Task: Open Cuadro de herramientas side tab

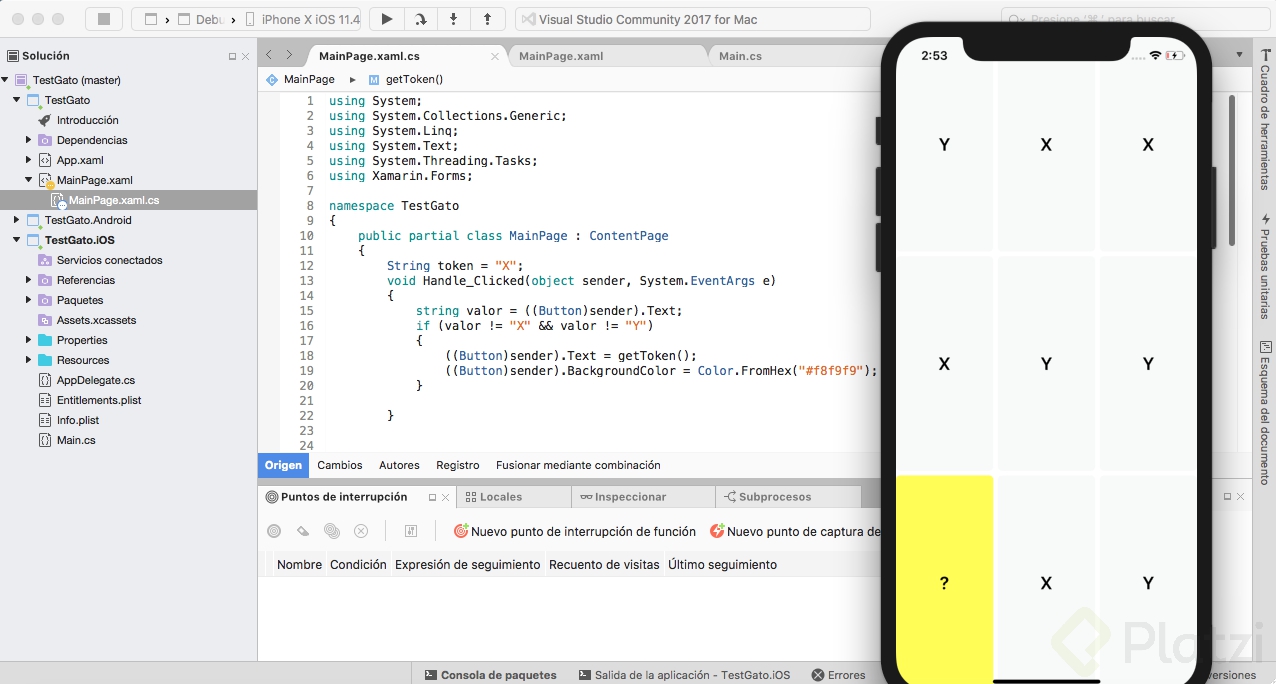Action: (x=1265, y=120)
